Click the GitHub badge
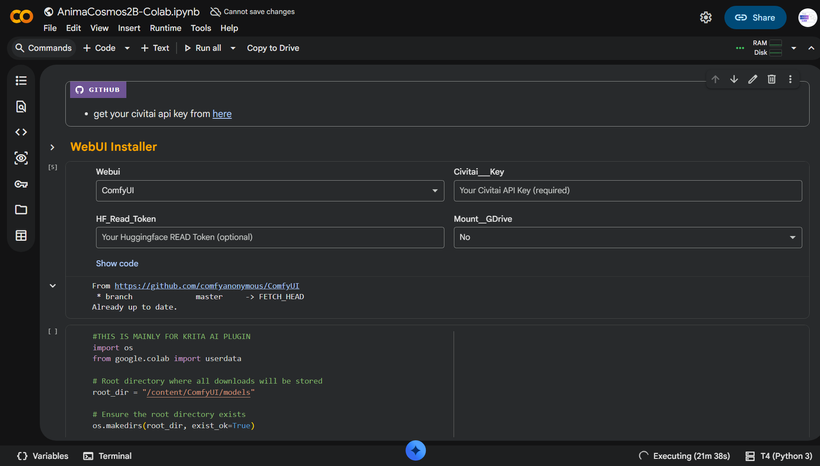 (x=98, y=89)
